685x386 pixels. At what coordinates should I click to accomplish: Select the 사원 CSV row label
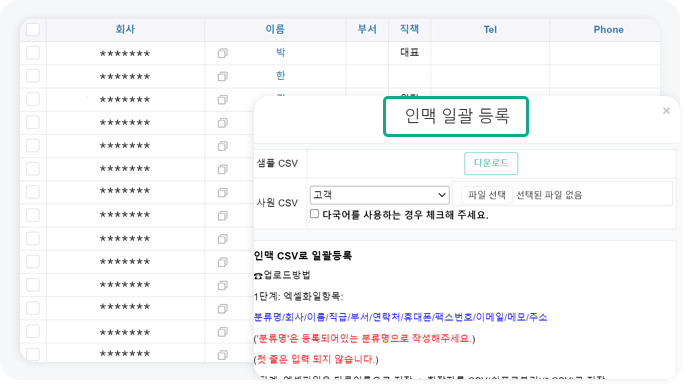coord(277,203)
